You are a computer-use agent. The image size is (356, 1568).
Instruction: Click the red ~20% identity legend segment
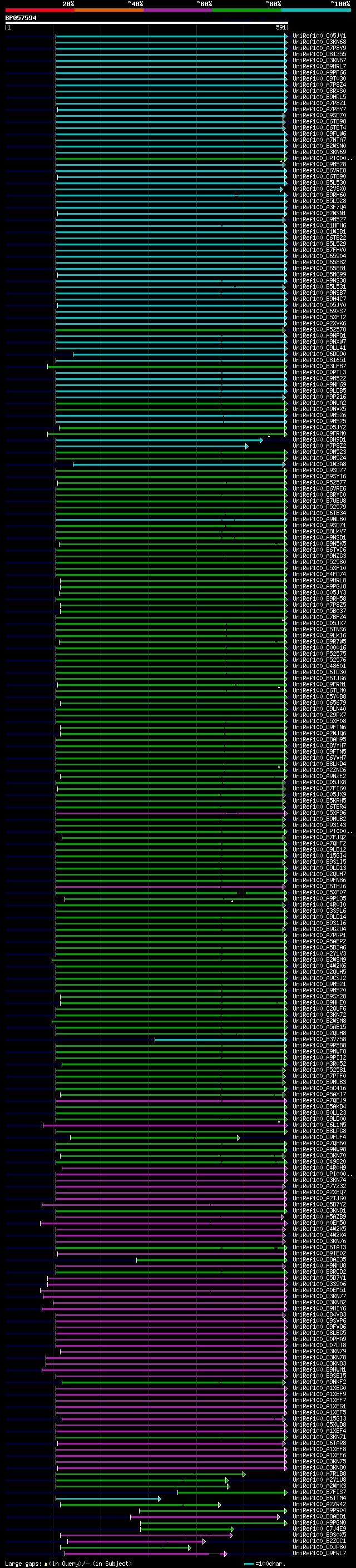click(x=40, y=10)
